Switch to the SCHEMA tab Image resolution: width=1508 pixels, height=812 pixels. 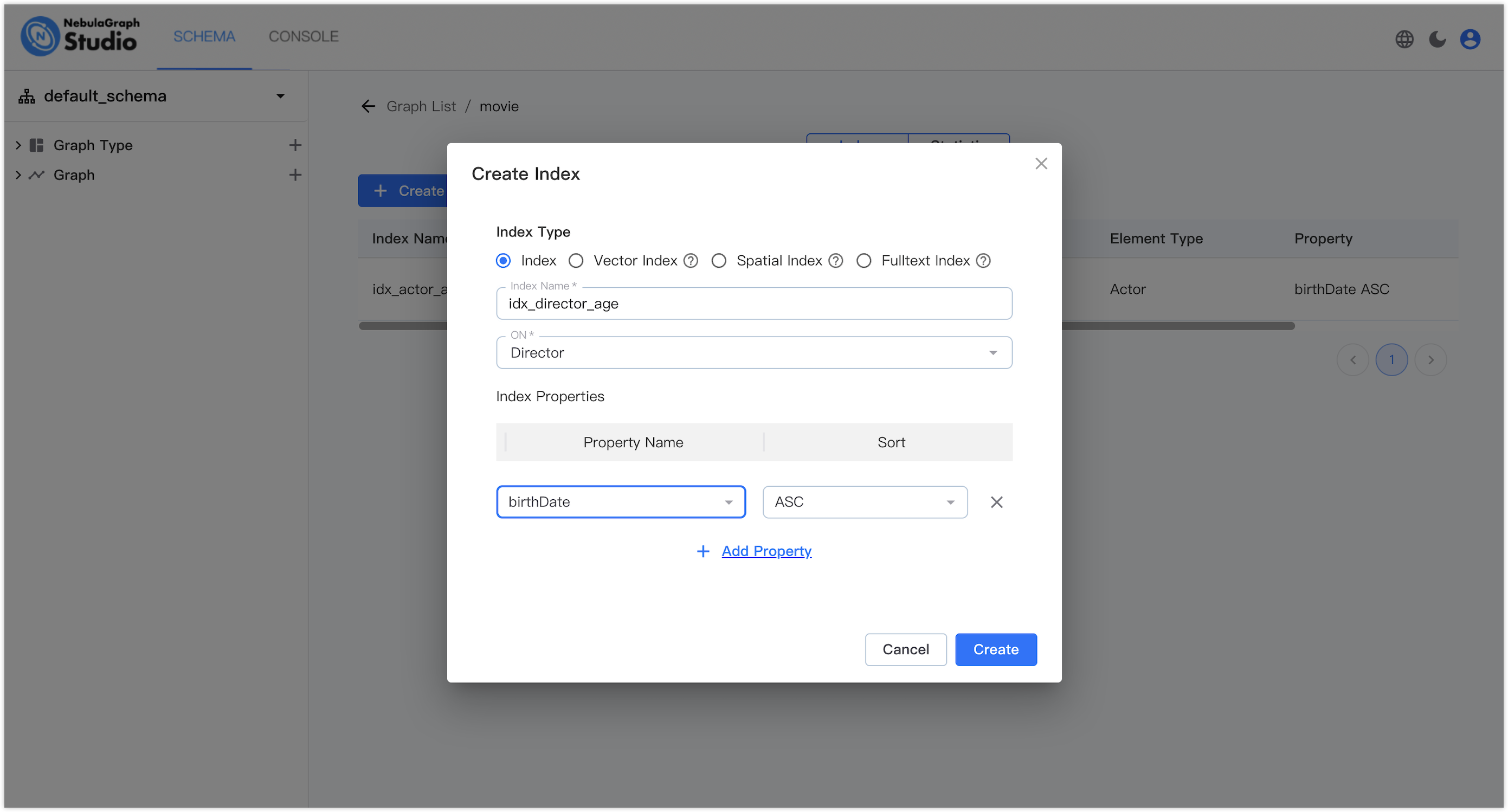204,36
